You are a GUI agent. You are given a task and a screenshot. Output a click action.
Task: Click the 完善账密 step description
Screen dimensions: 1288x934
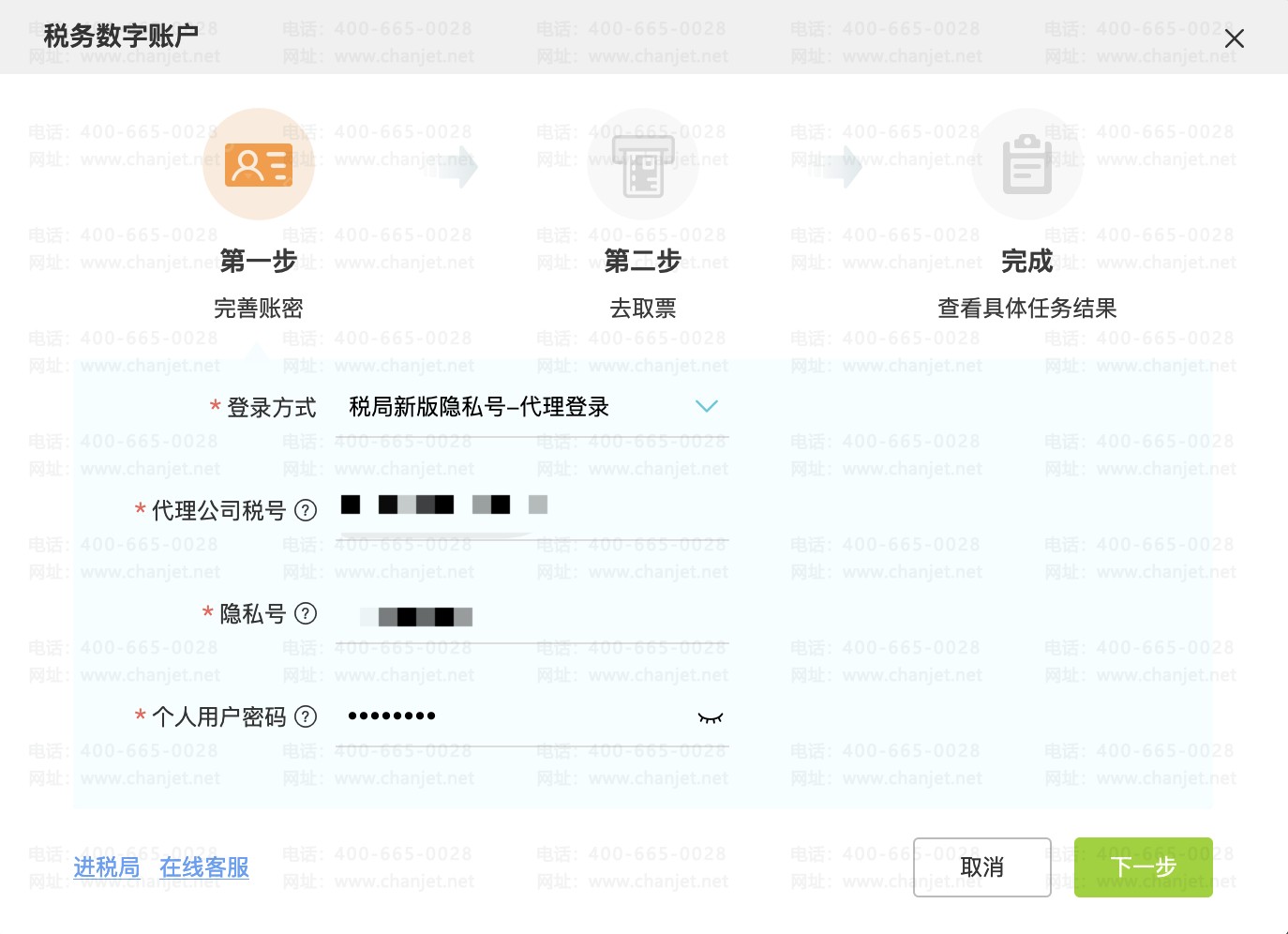[x=259, y=309]
